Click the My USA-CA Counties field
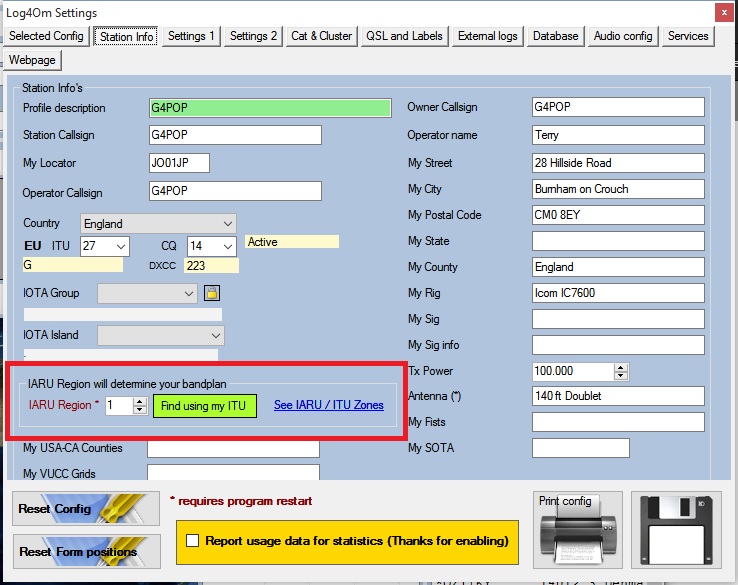The height and width of the screenshot is (585, 738). point(233,449)
